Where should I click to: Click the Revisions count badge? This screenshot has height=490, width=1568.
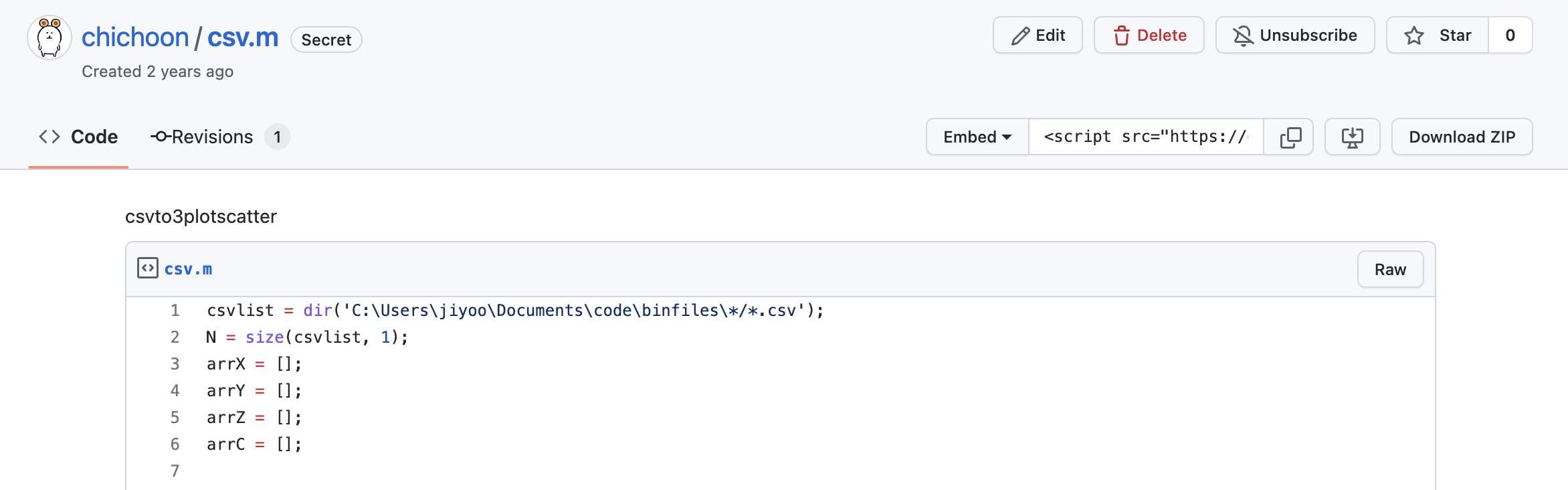[x=277, y=137]
